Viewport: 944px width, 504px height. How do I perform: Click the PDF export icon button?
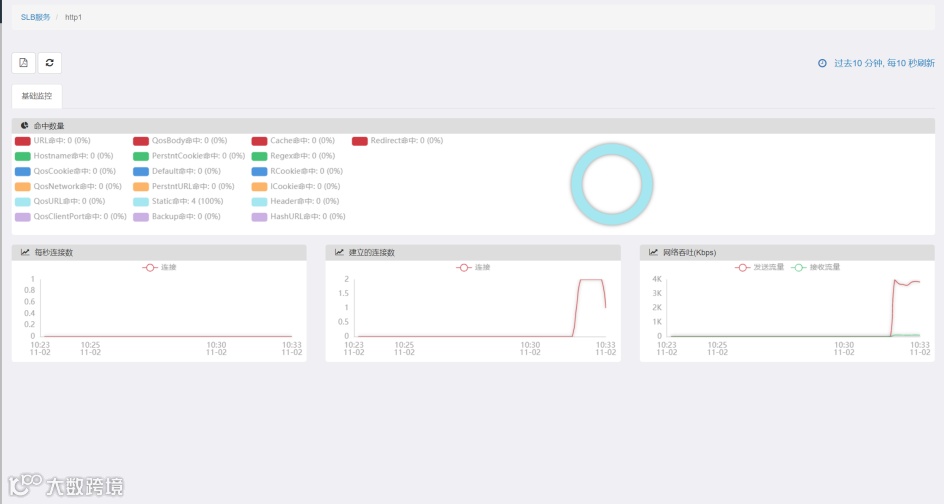click(x=23, y=63)
